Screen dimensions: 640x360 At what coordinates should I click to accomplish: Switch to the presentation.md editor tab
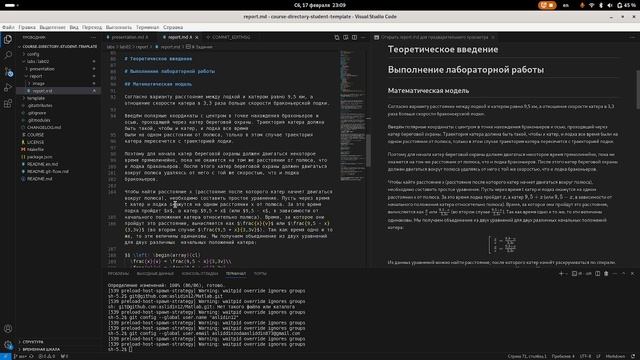(x=129, y=37)
